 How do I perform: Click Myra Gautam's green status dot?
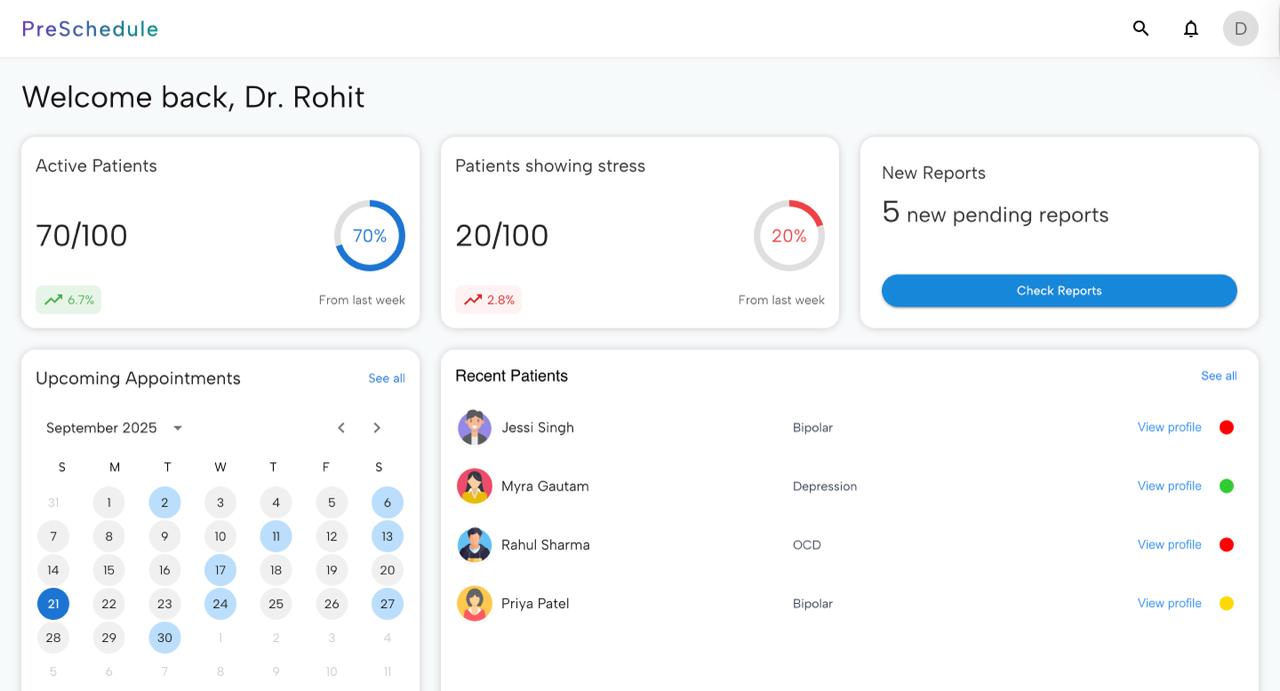(x=1226, y=486)
